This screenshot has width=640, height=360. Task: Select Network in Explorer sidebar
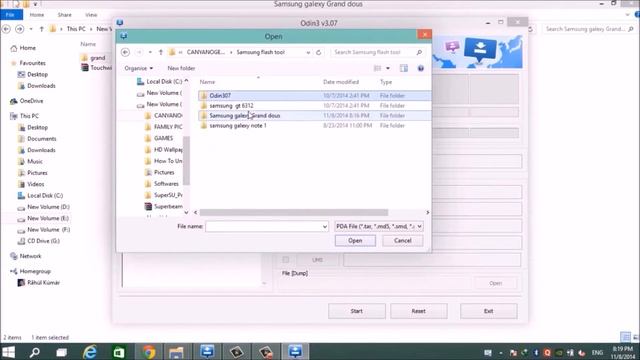click(26, 256)
